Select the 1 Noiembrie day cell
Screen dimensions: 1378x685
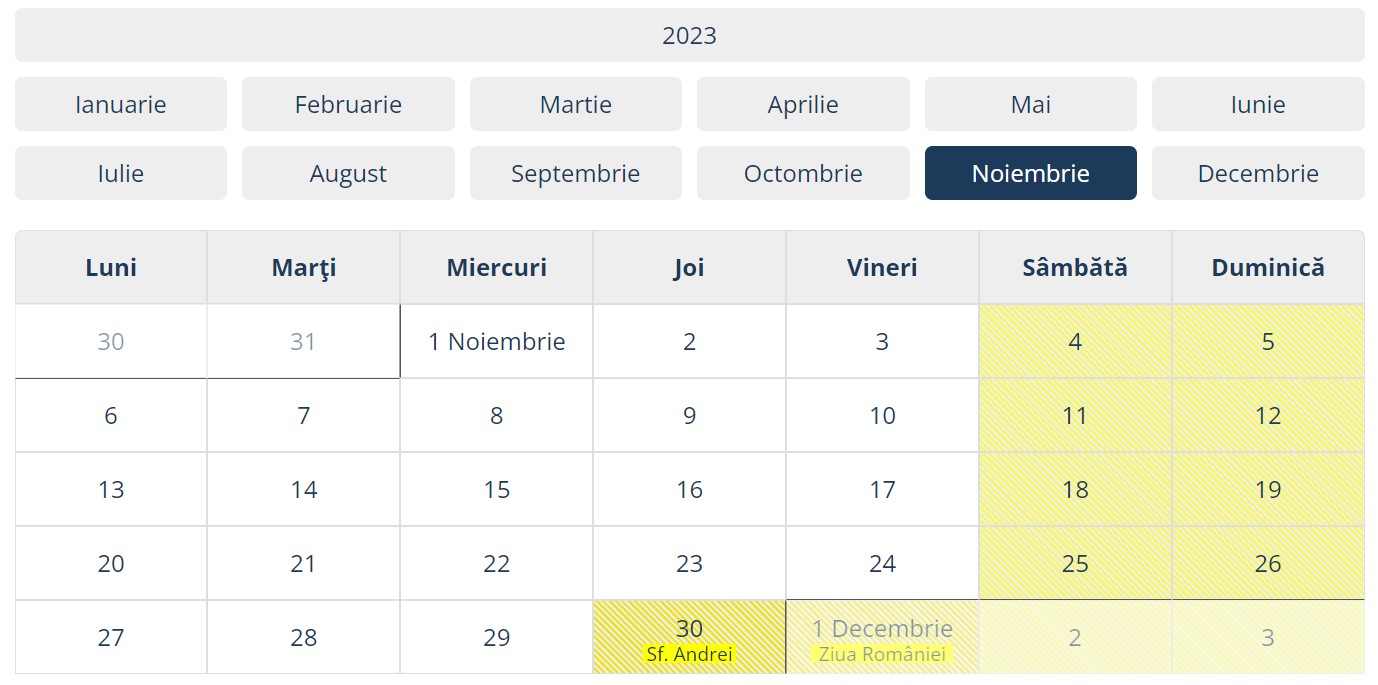(497, 342)
